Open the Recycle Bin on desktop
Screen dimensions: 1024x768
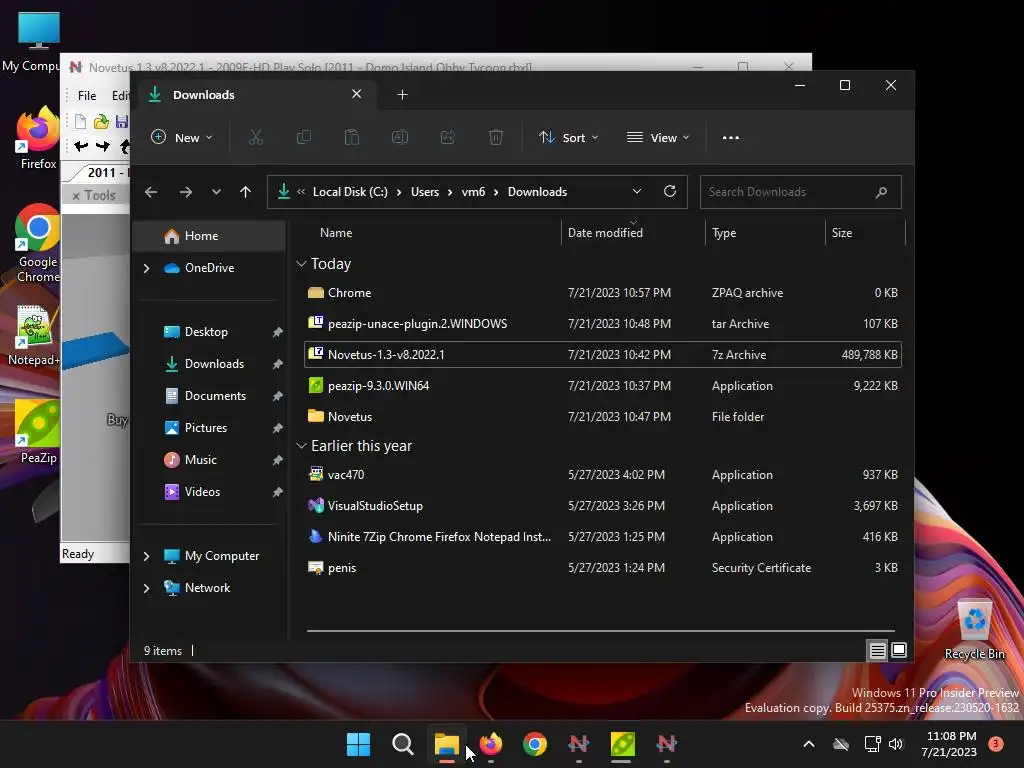(974, 630)
